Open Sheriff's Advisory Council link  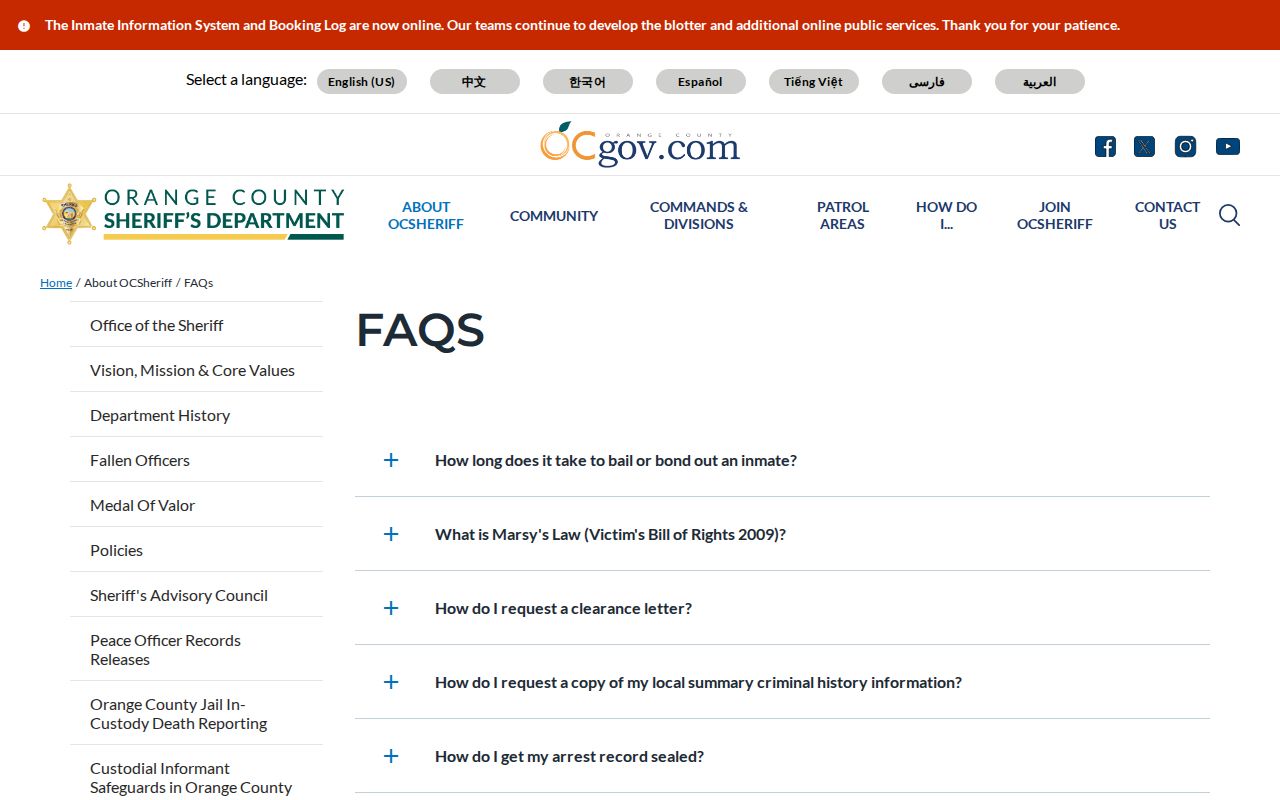click(196, 595)
